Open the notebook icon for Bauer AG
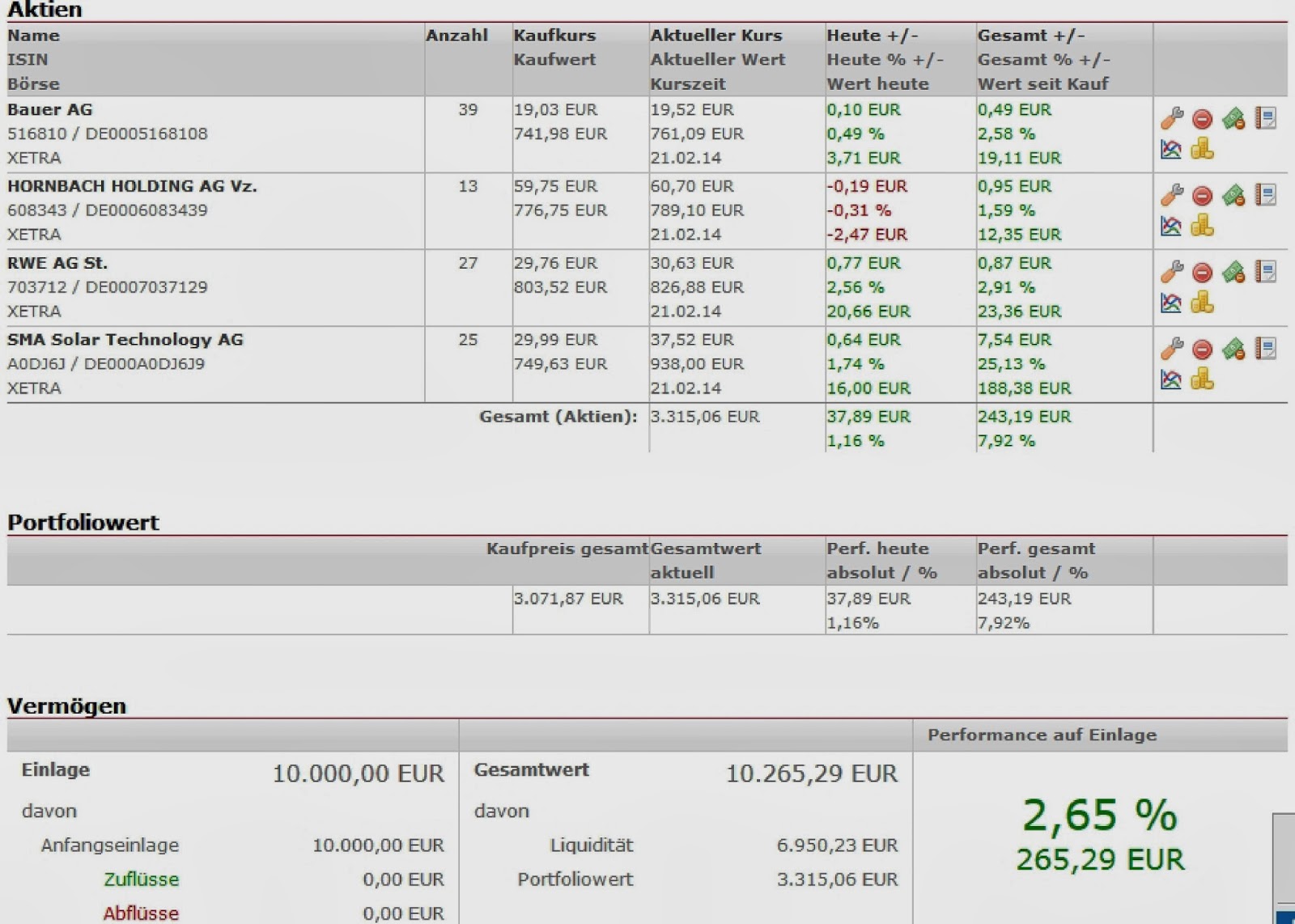The image size is (1295, 924). click(1266, 118)
